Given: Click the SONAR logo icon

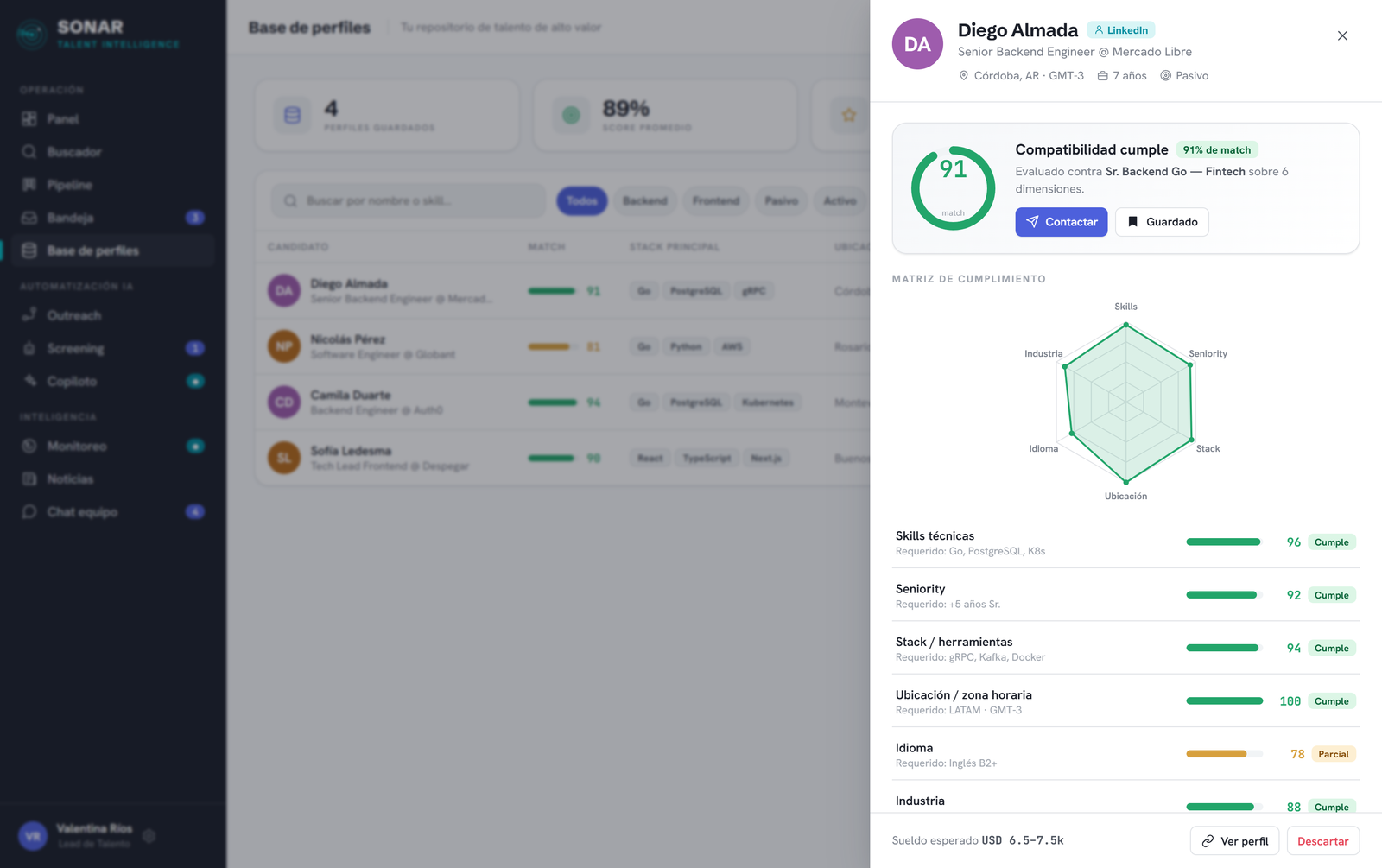Looking at the screenshot, I should point(32,35).
